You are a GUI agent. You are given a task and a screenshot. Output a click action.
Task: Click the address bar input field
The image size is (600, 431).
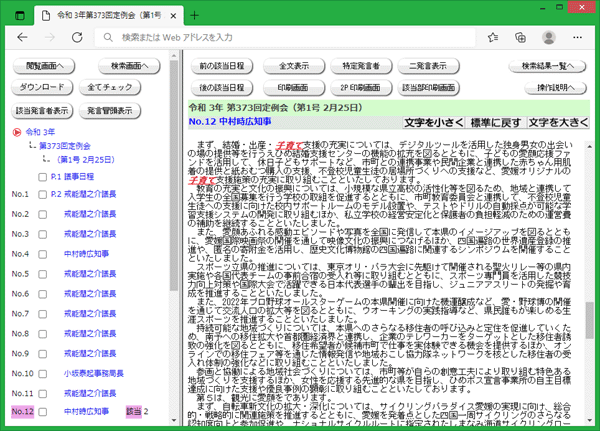click(285, 37)
